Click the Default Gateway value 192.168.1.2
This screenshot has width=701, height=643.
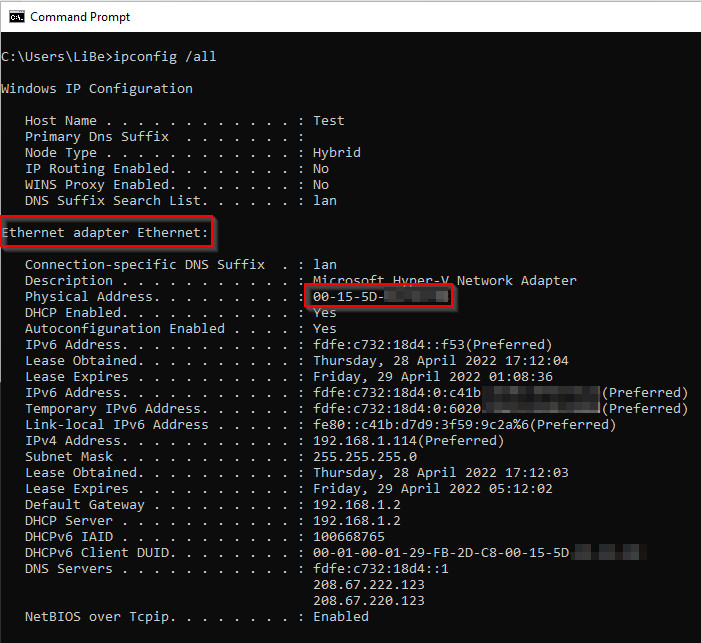point(356,504)
